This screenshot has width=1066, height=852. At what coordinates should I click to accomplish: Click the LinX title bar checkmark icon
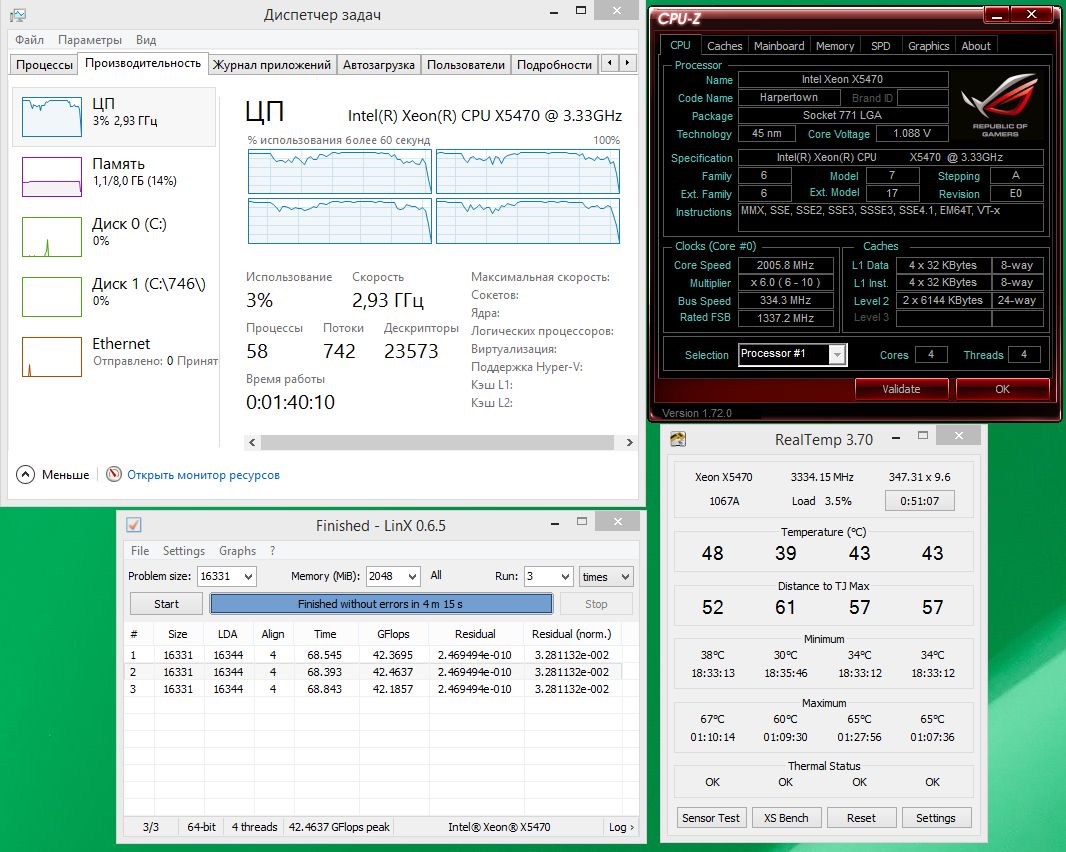click(134, 525)
